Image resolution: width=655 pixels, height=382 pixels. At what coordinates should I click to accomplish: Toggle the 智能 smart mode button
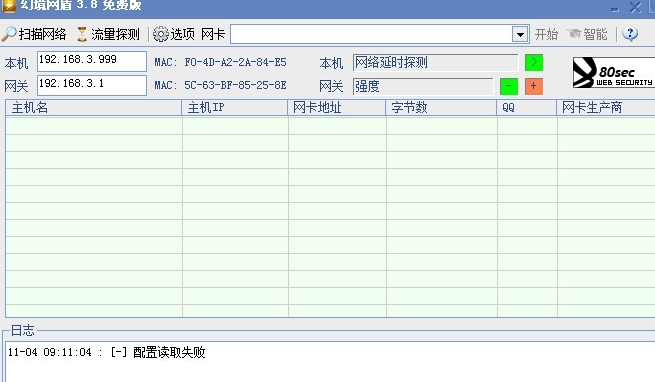tap(587, 34)
